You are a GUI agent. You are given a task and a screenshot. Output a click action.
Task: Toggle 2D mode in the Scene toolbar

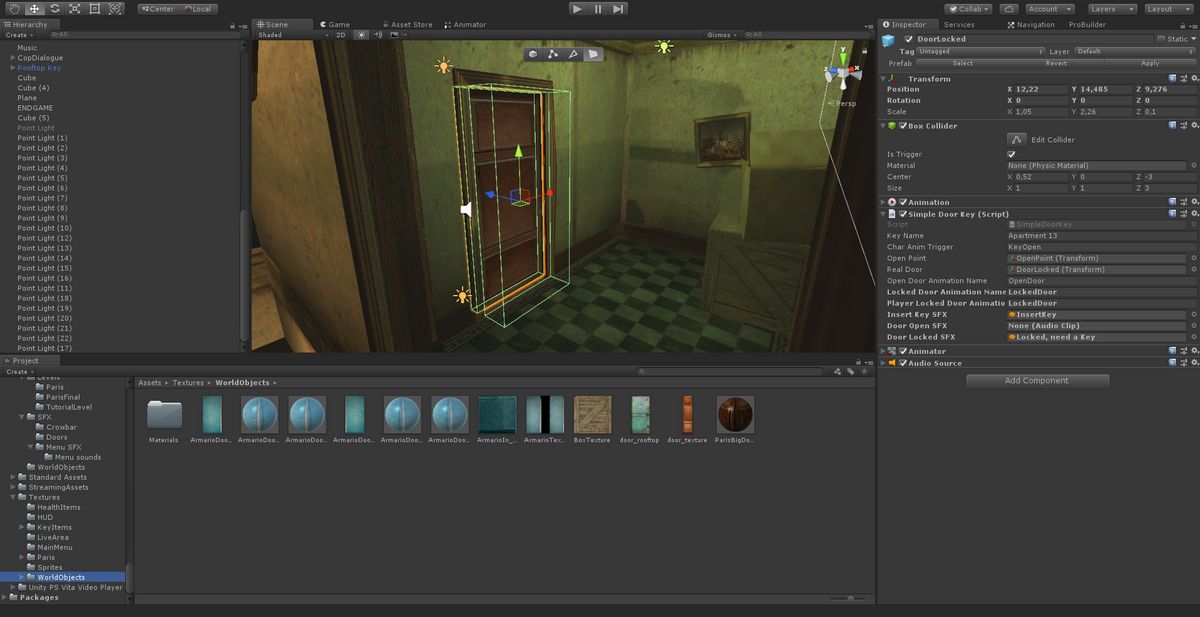pyautogui.click(x=342, y=33)
